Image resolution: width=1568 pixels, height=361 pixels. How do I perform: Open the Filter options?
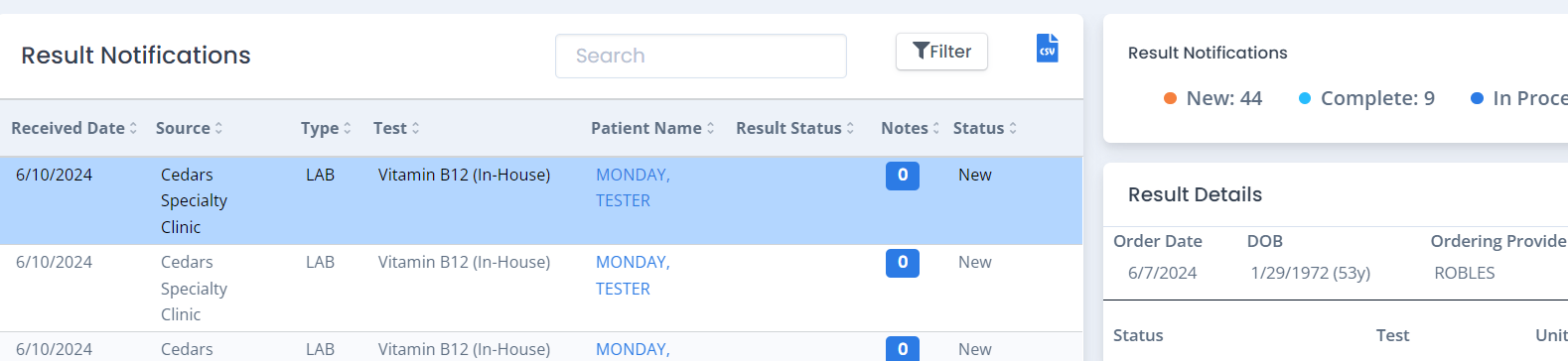tap(941, 52)
